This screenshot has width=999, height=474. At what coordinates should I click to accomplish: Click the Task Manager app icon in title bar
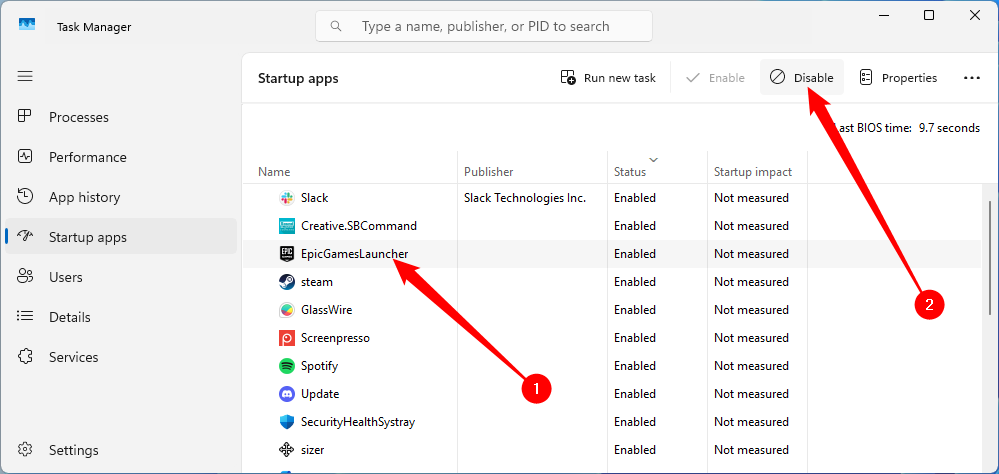(x=26, y=25)
